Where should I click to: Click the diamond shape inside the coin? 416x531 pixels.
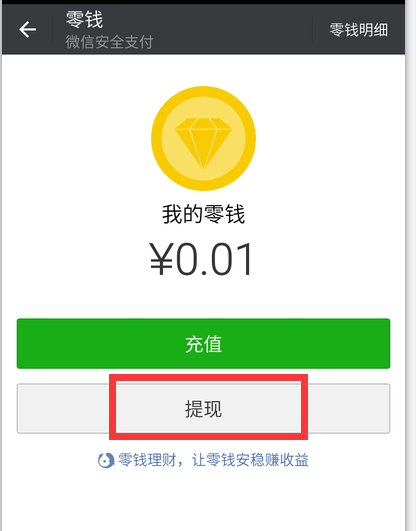point(203,143)
